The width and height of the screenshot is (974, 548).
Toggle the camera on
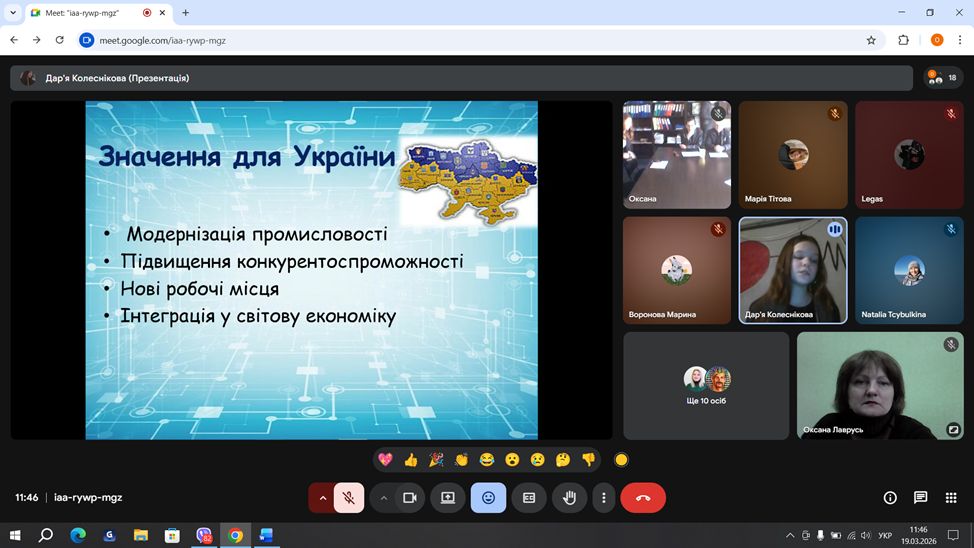[409, 497]
